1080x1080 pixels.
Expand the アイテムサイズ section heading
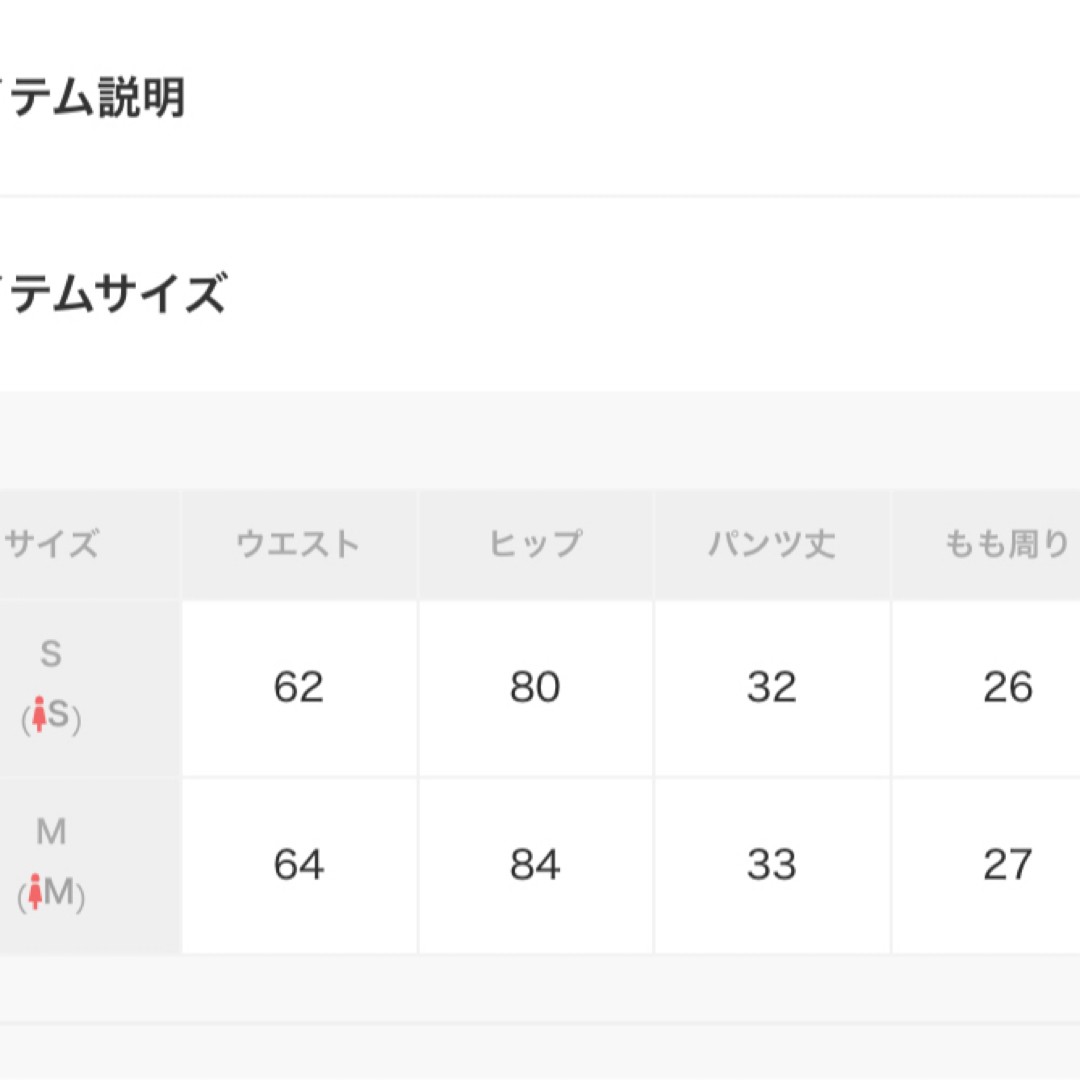point(113,293)
